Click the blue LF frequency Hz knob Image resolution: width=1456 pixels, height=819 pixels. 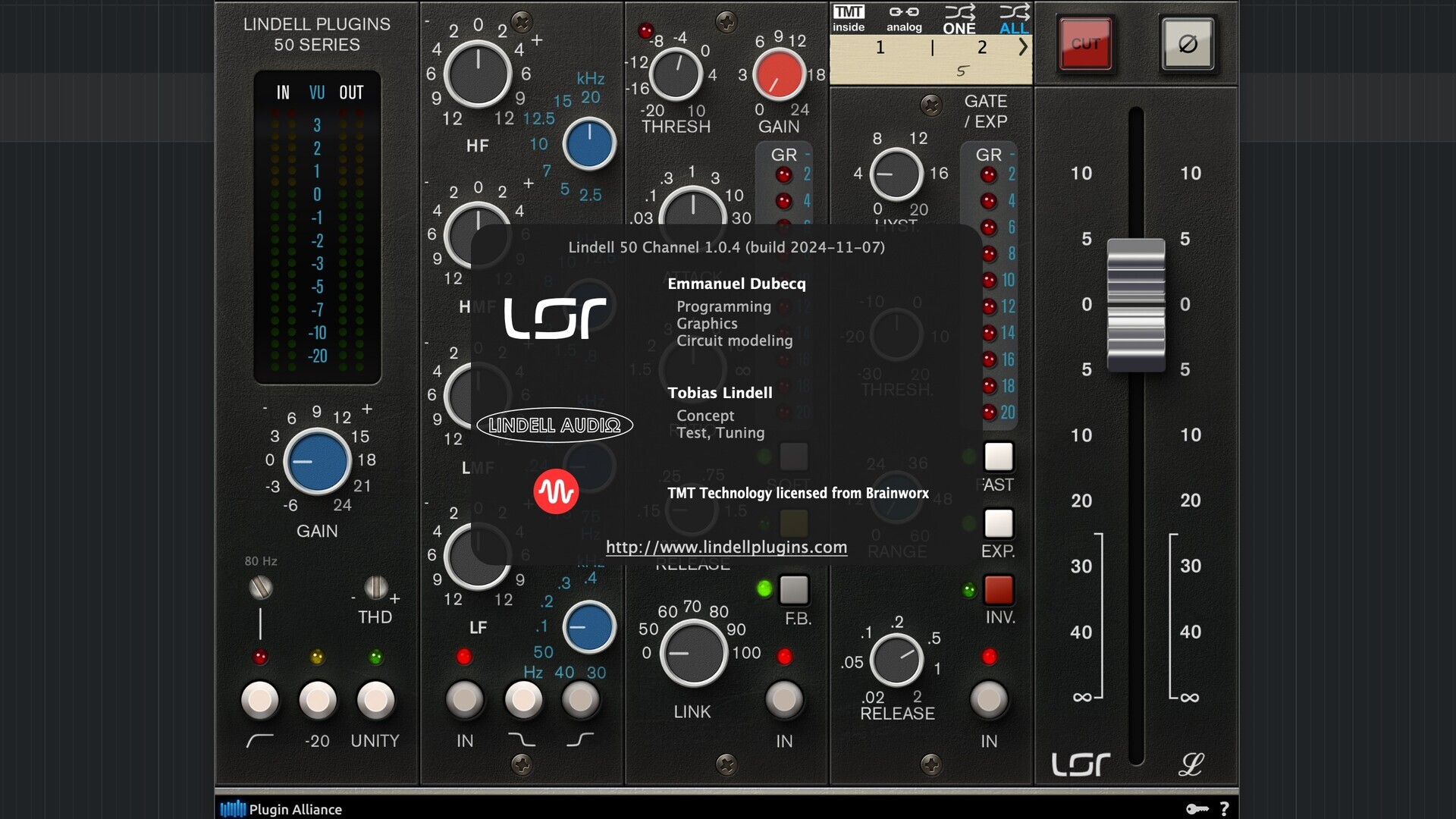coord(589,627)
